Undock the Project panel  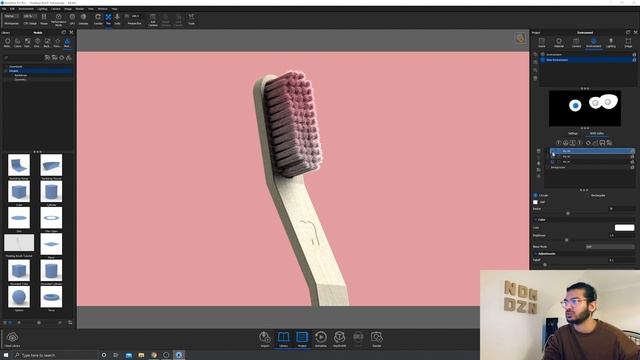[628, 32]
